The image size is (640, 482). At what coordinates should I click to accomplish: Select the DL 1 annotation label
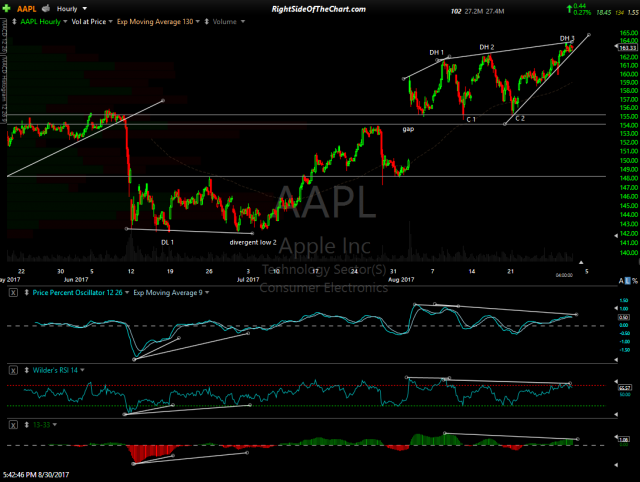pos(167,242)
